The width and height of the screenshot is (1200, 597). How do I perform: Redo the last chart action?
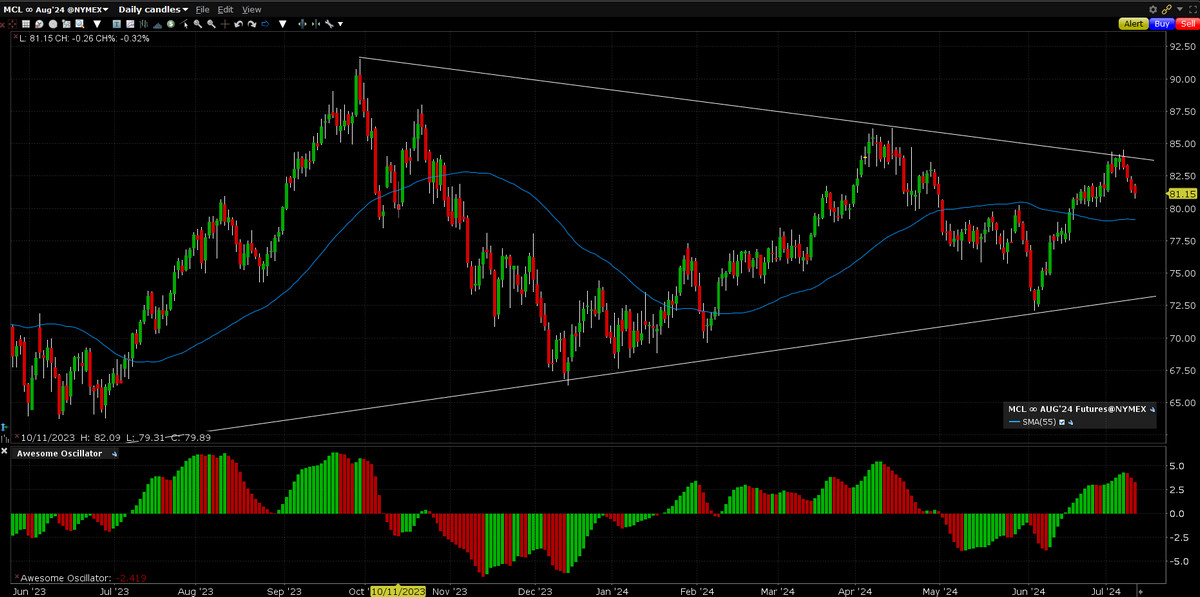point(251,23)
